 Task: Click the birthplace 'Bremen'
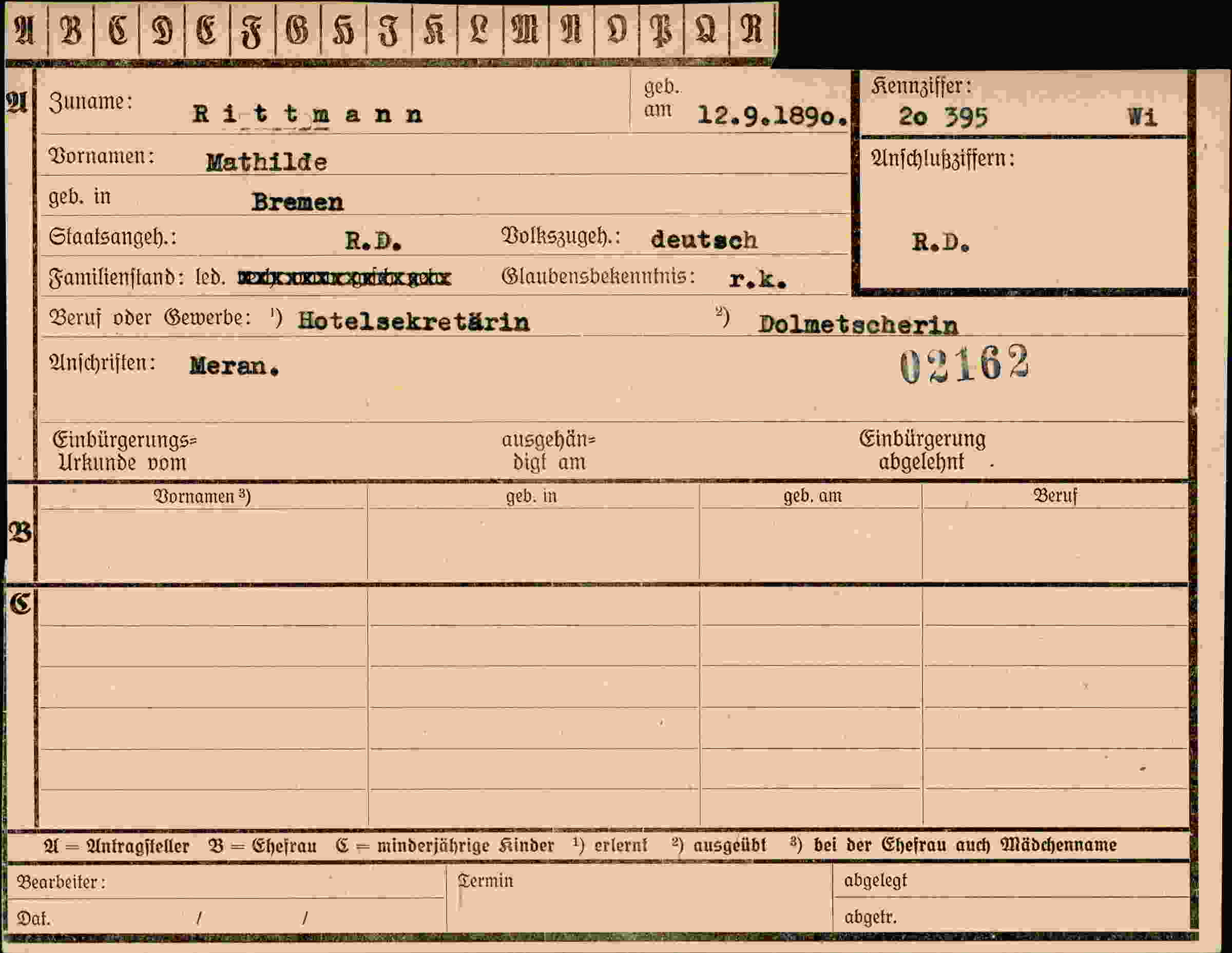297,202
